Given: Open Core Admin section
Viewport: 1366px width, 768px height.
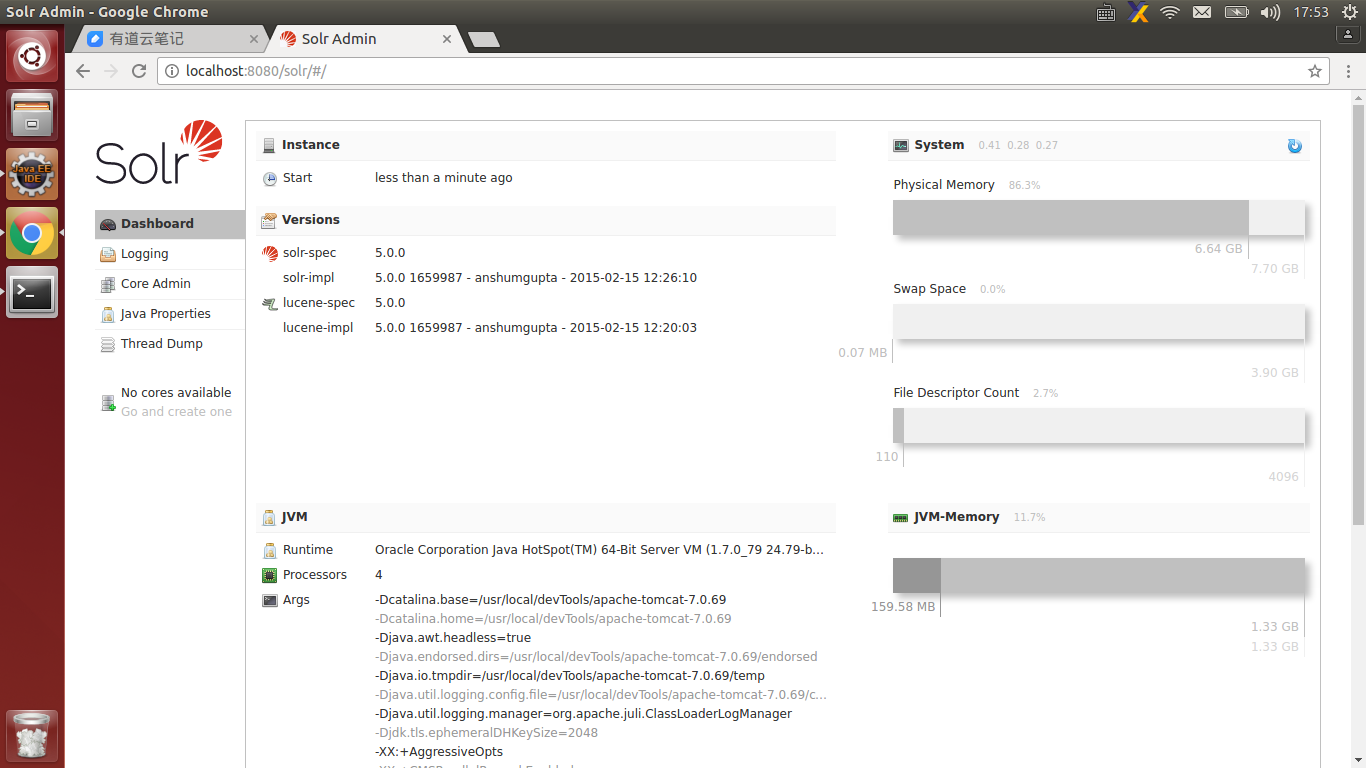Looking at the screenshot, I should click(170, 284).
